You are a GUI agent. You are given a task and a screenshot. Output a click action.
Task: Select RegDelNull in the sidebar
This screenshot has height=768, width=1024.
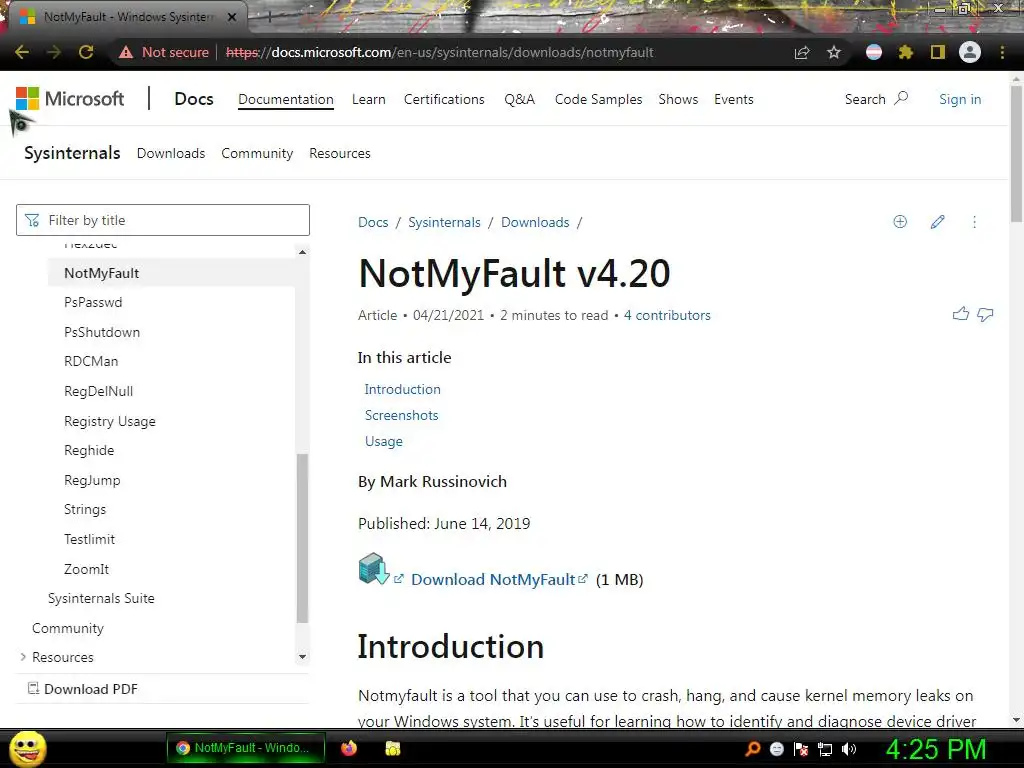point(98,391)
